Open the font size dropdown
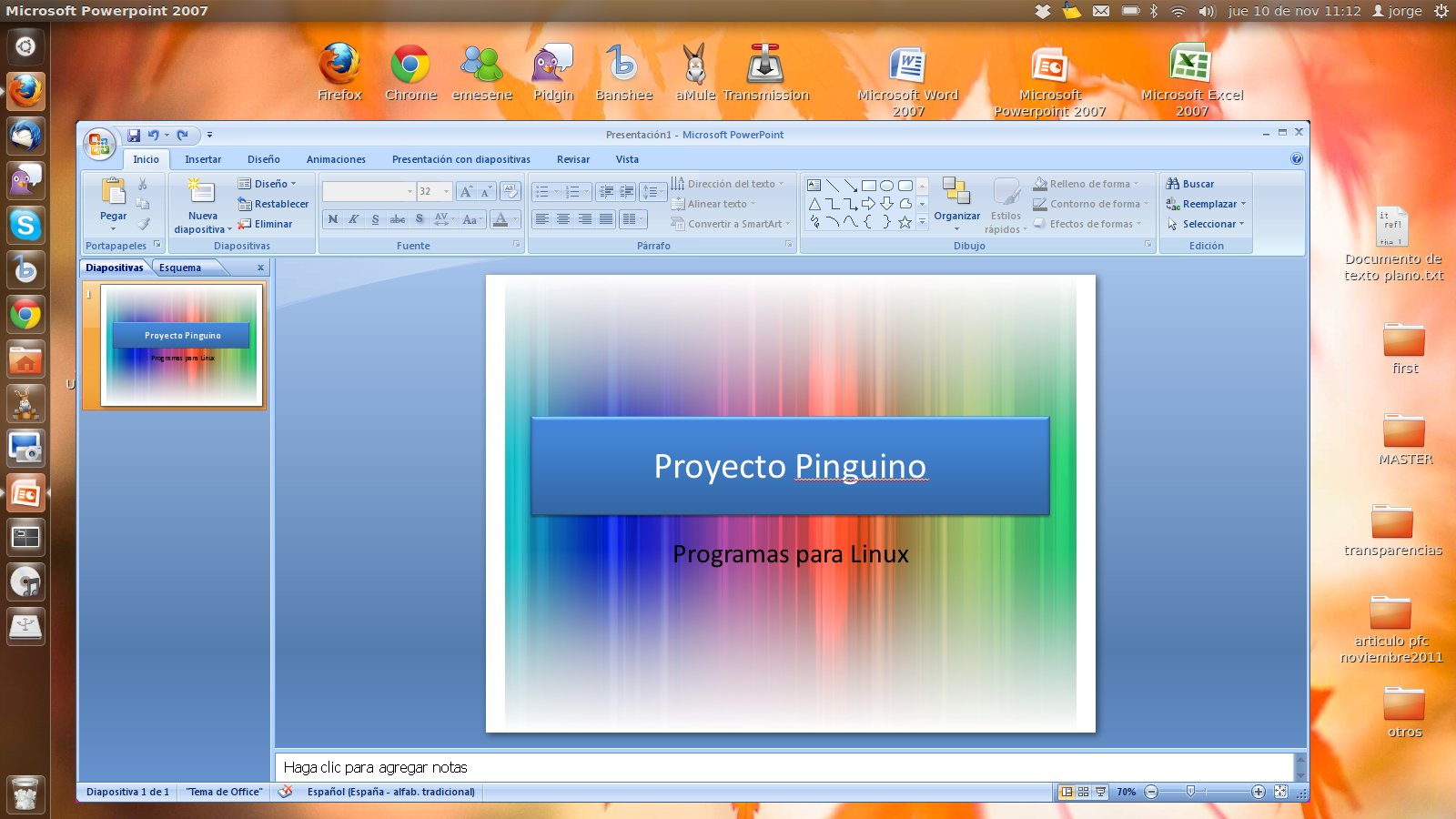Screen dimensions: 1456x819 [445, 191]
